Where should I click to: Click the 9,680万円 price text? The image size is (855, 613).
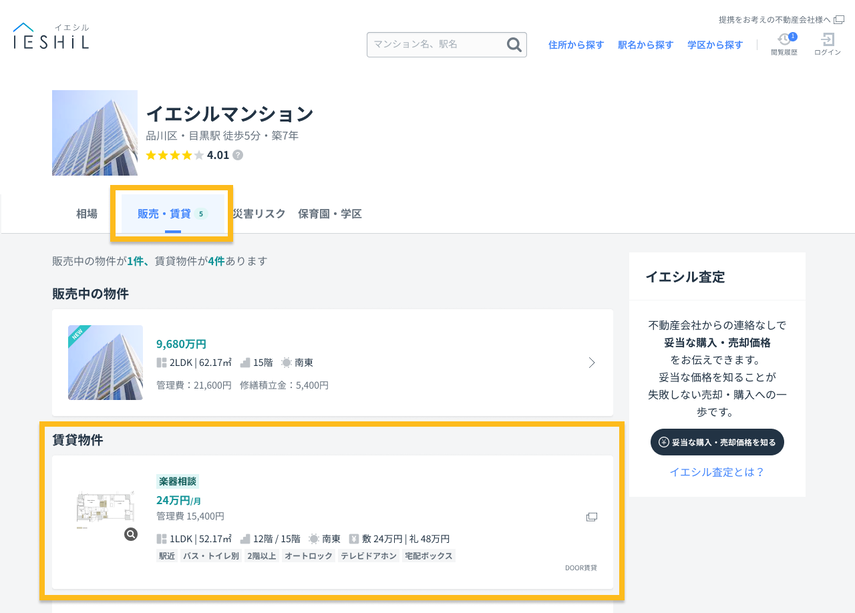point(181,344)
